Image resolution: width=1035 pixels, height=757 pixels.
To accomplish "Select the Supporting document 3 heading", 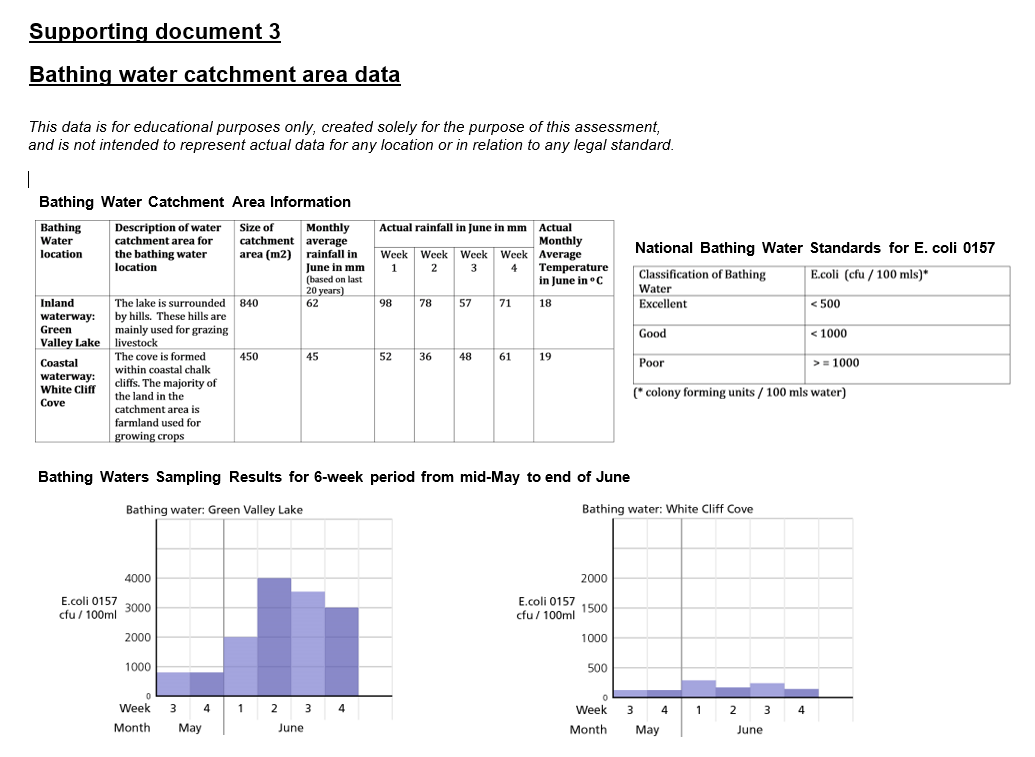I will point(153,31).
